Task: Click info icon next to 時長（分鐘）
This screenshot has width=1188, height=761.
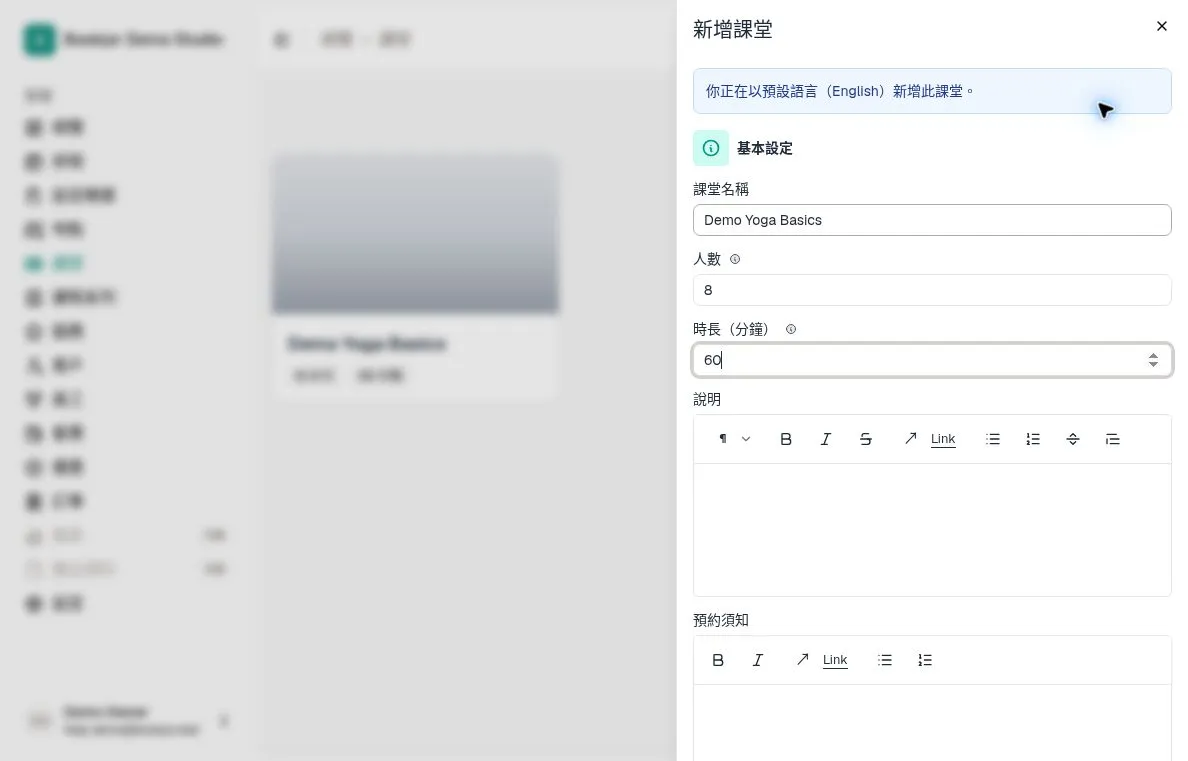Action: [x=791, y=329]
